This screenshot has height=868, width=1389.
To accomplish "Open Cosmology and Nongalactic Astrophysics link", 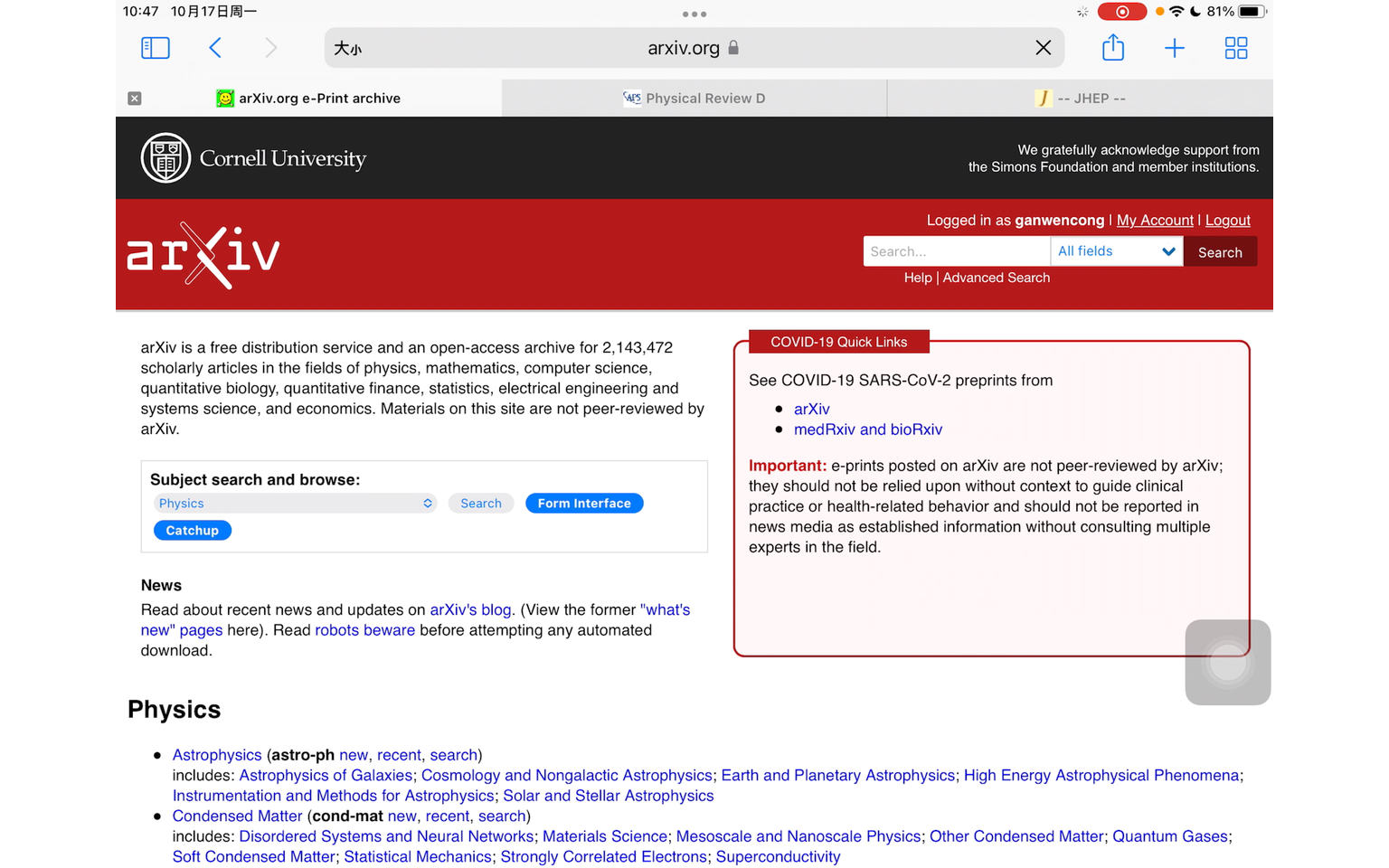I will pos(567,776).
